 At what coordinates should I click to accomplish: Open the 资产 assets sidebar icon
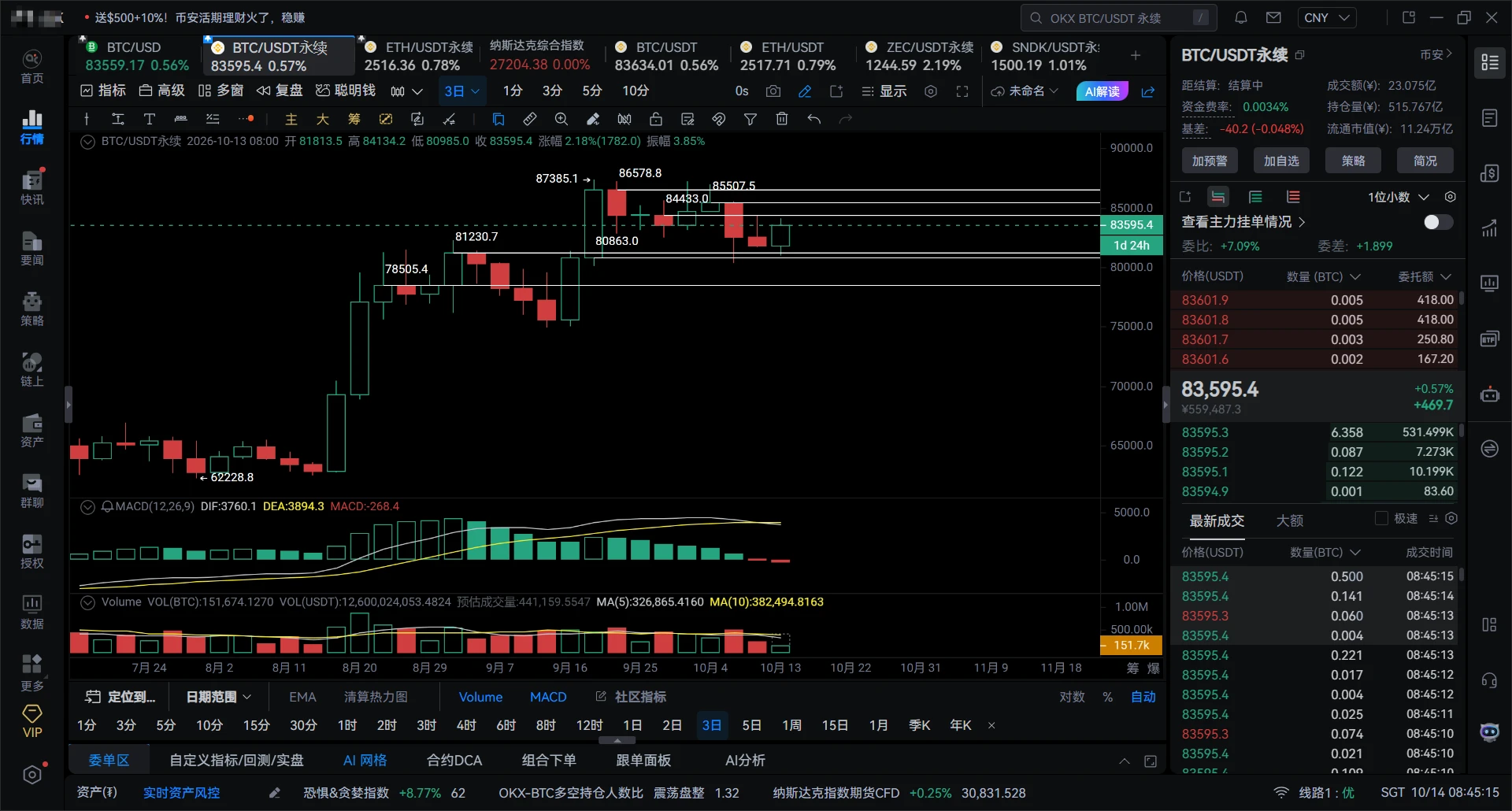(x=31, y=430)
